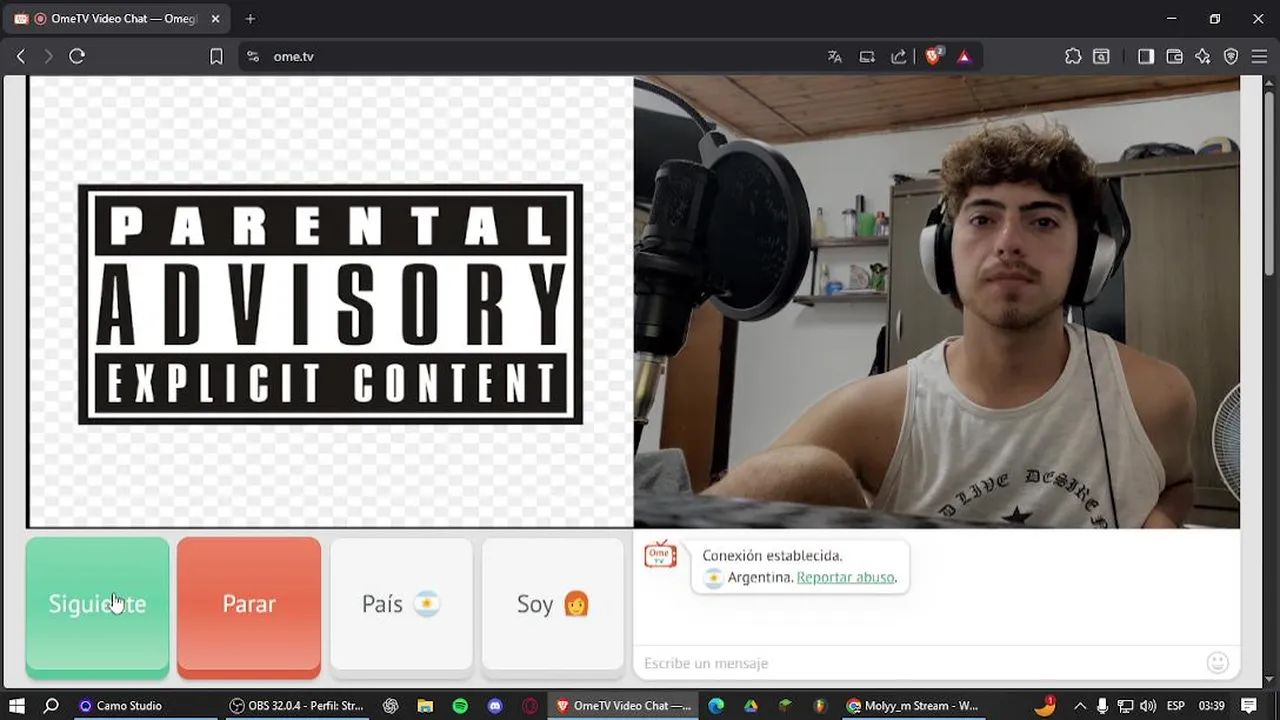1280x720 pixels.
Task: Bookmark this page with bookmark icon
Action: [216, 57]
